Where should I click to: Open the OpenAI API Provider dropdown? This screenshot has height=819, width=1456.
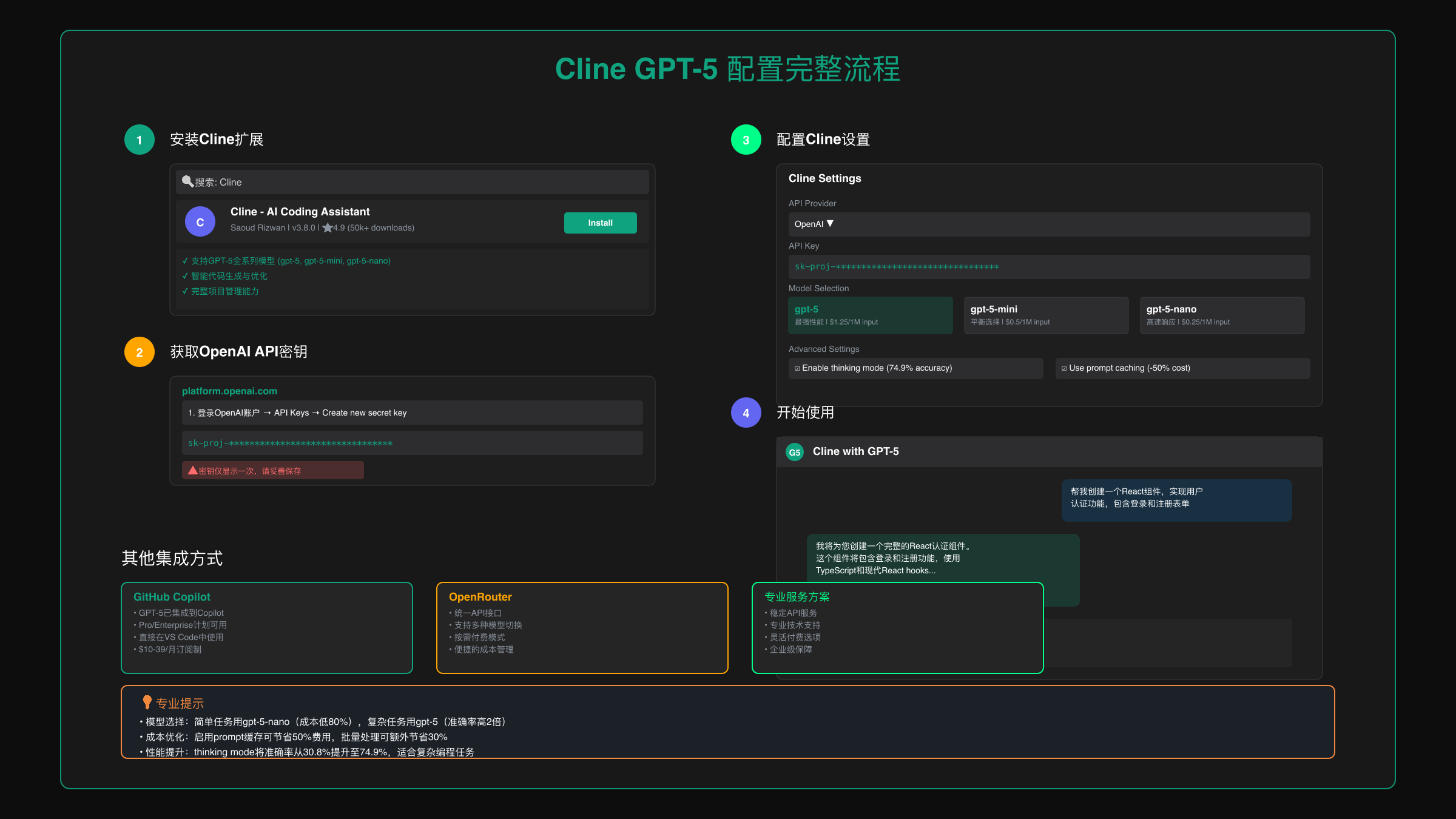[1050, 224]
